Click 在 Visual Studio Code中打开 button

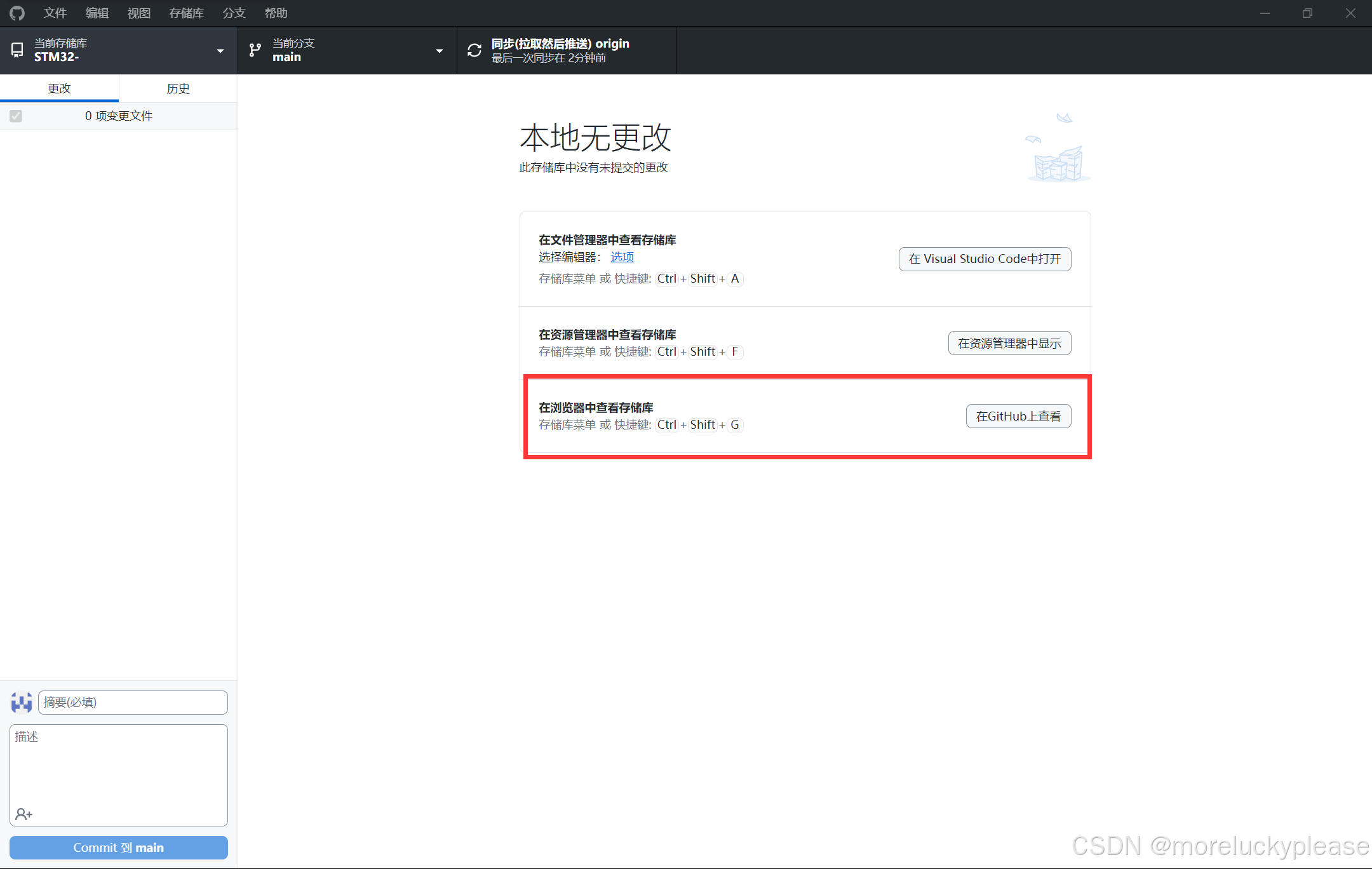pos(985,259)
